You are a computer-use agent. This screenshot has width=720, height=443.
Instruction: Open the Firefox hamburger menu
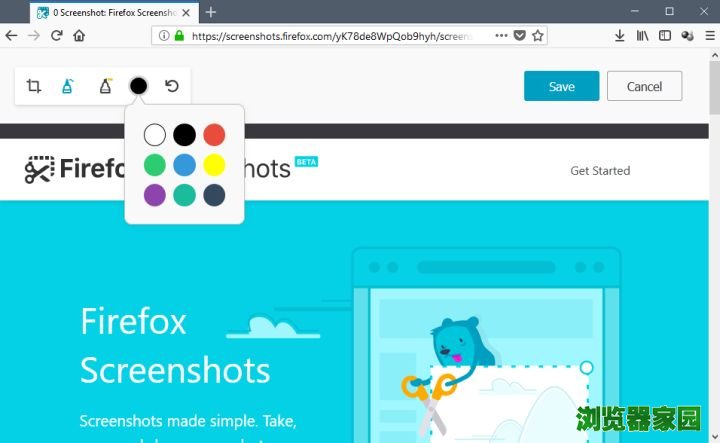710,35
